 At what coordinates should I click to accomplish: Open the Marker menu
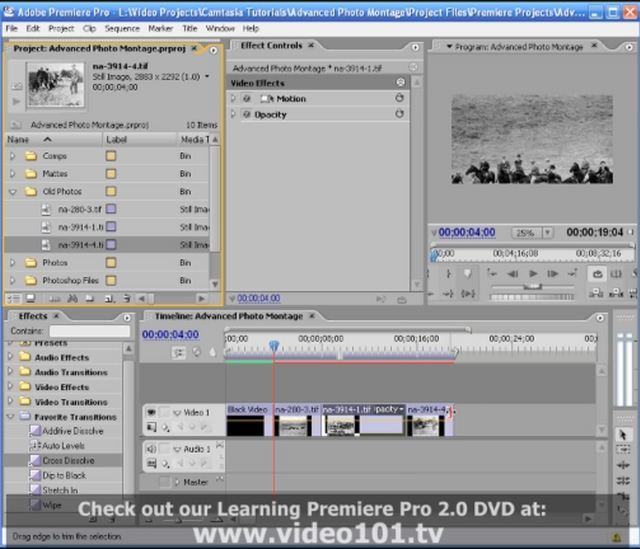(x=160, y=29)
